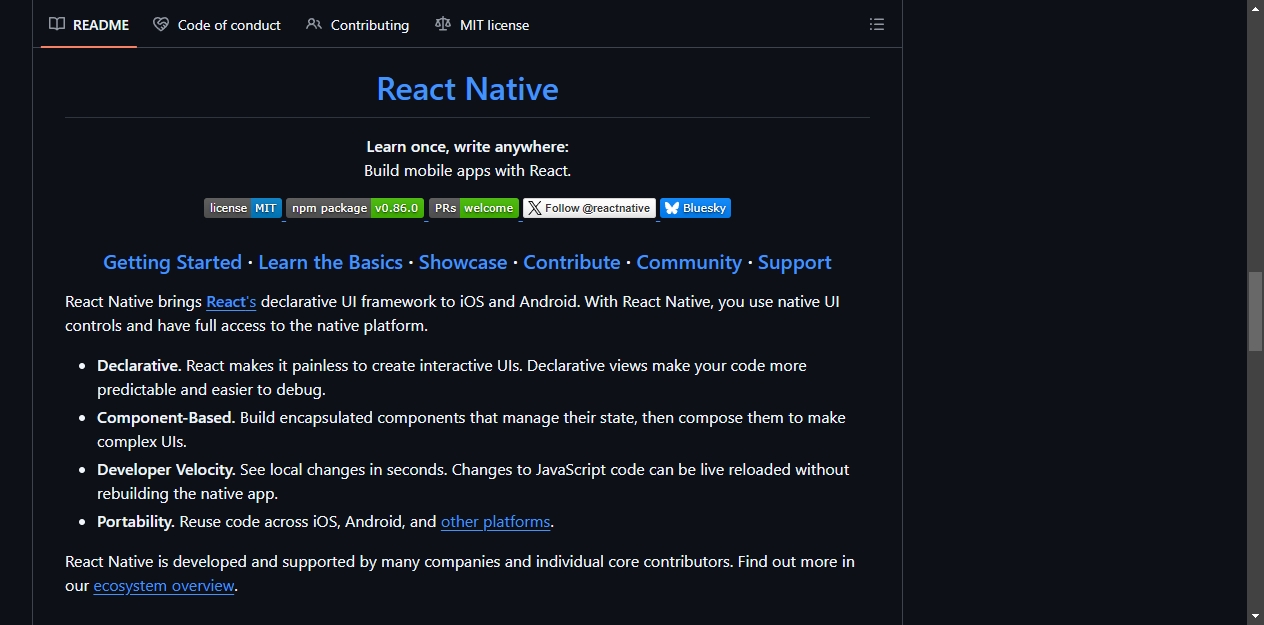Click the 'Learn once, write anywhere:' text
Screen dimensions: 1264x625
click(x=467, y=146)
